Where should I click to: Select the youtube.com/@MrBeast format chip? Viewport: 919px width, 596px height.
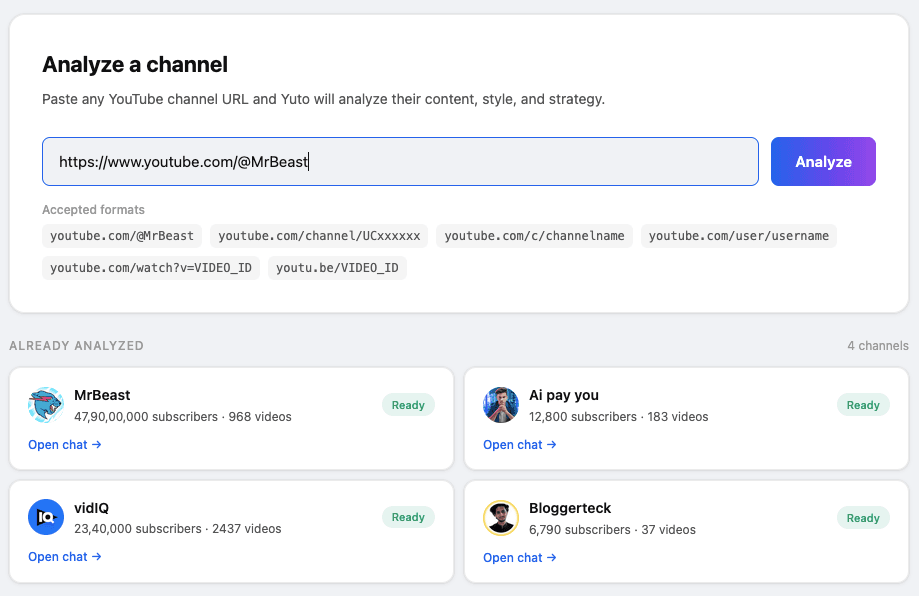coord(122,236)
